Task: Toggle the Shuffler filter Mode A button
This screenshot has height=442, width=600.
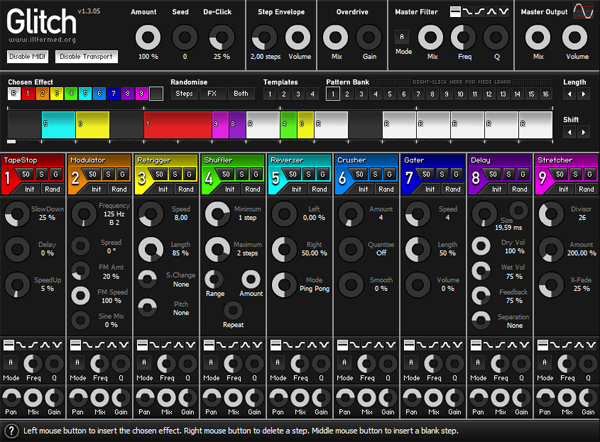Action: (x=210, y=362)
